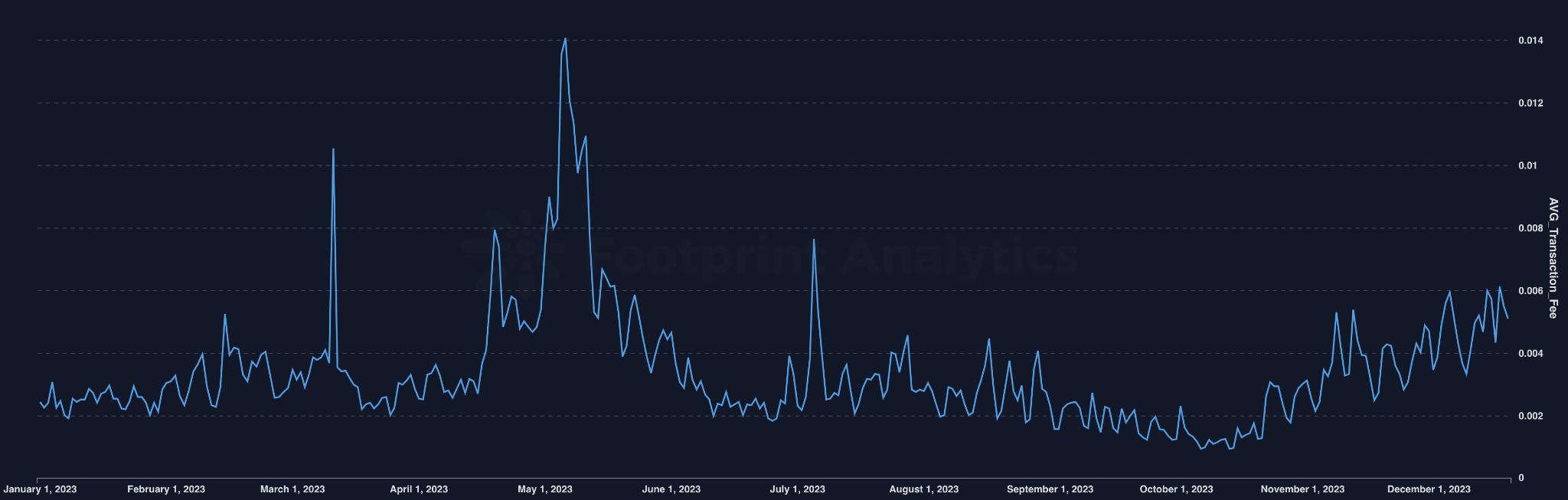Select the 0.002 y-axis value label
This screenshot has height=500, width=1568.
point(1530,416)
